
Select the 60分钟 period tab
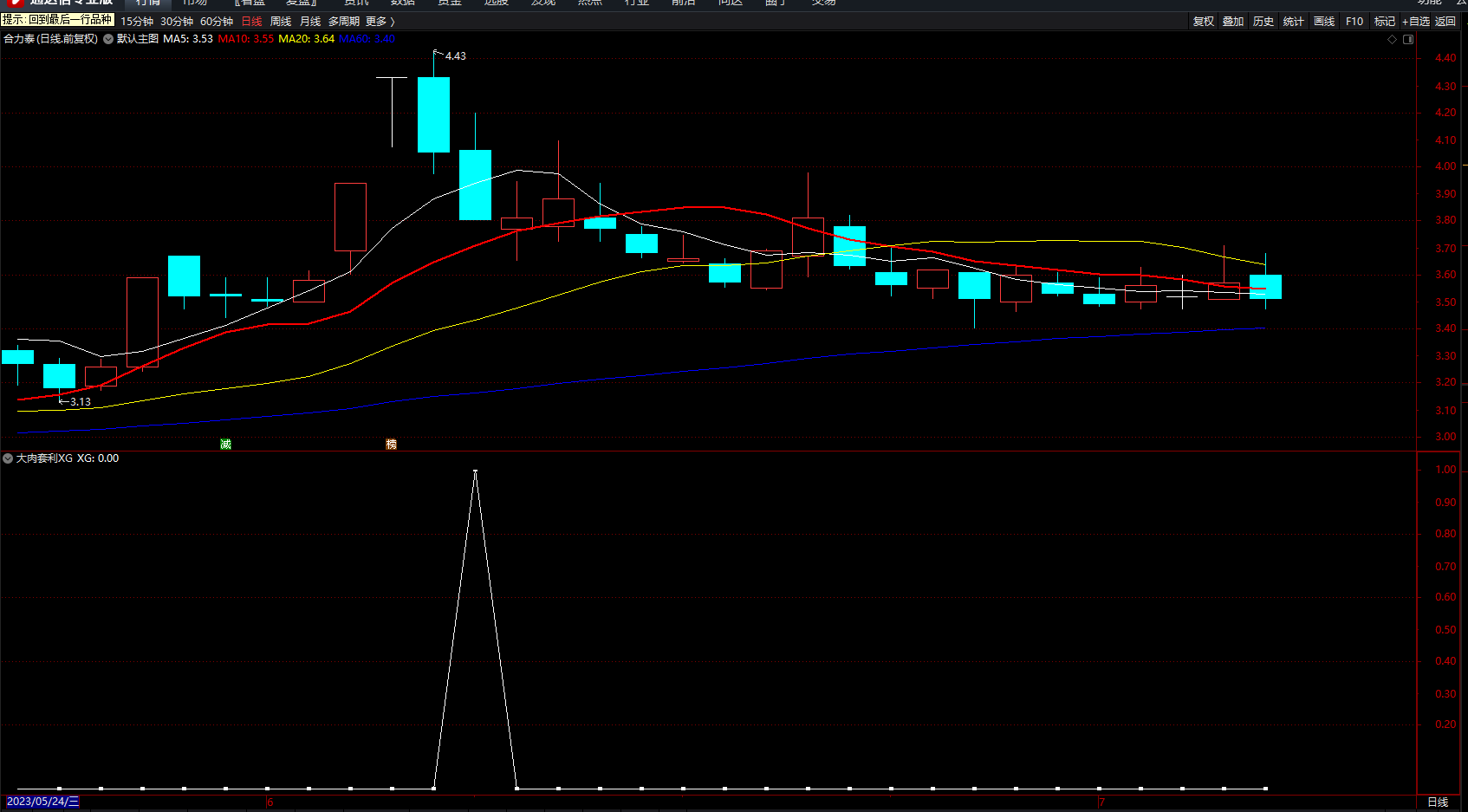(x=217, y=22)
